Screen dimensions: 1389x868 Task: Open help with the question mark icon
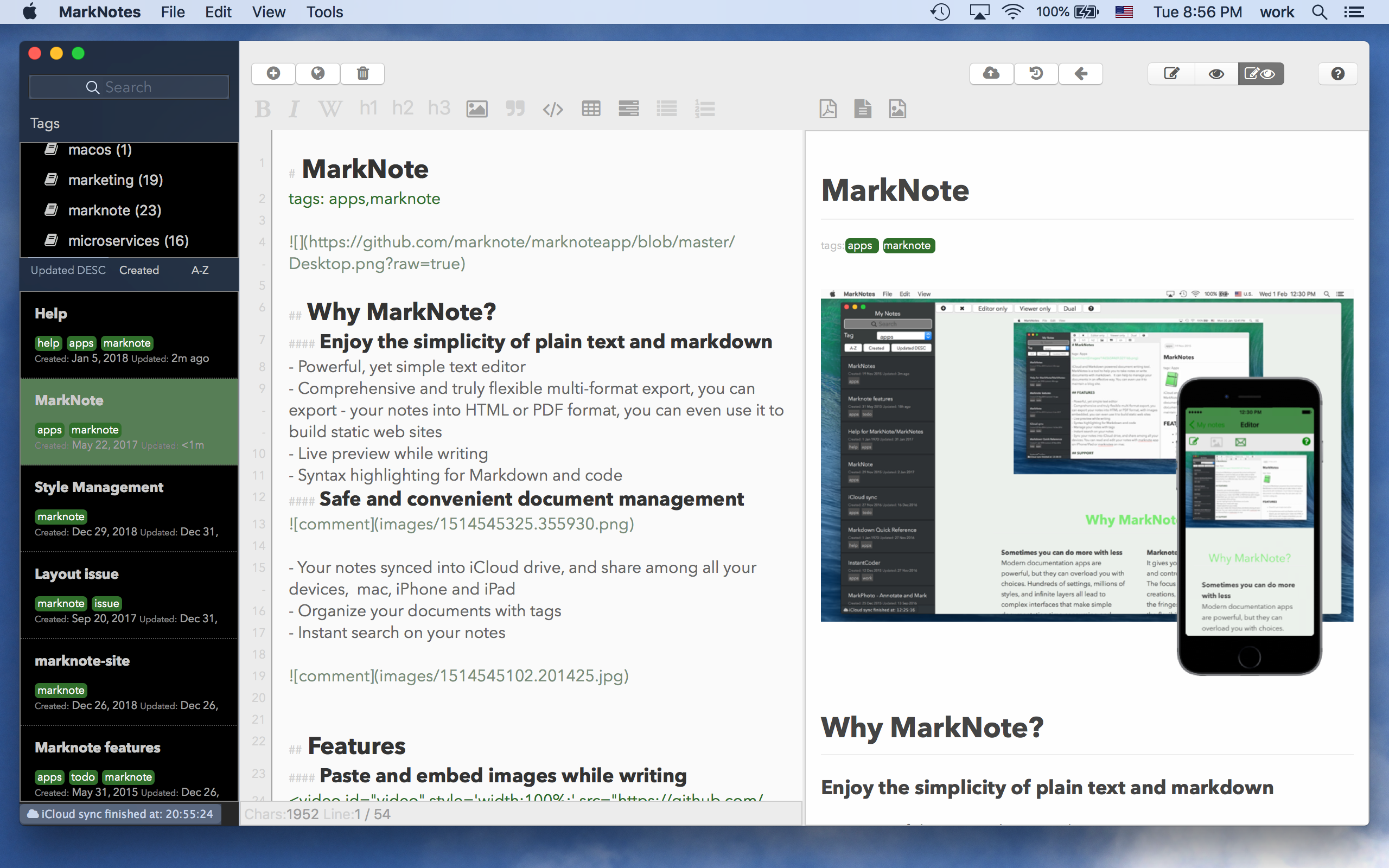tap(1337, 73)
